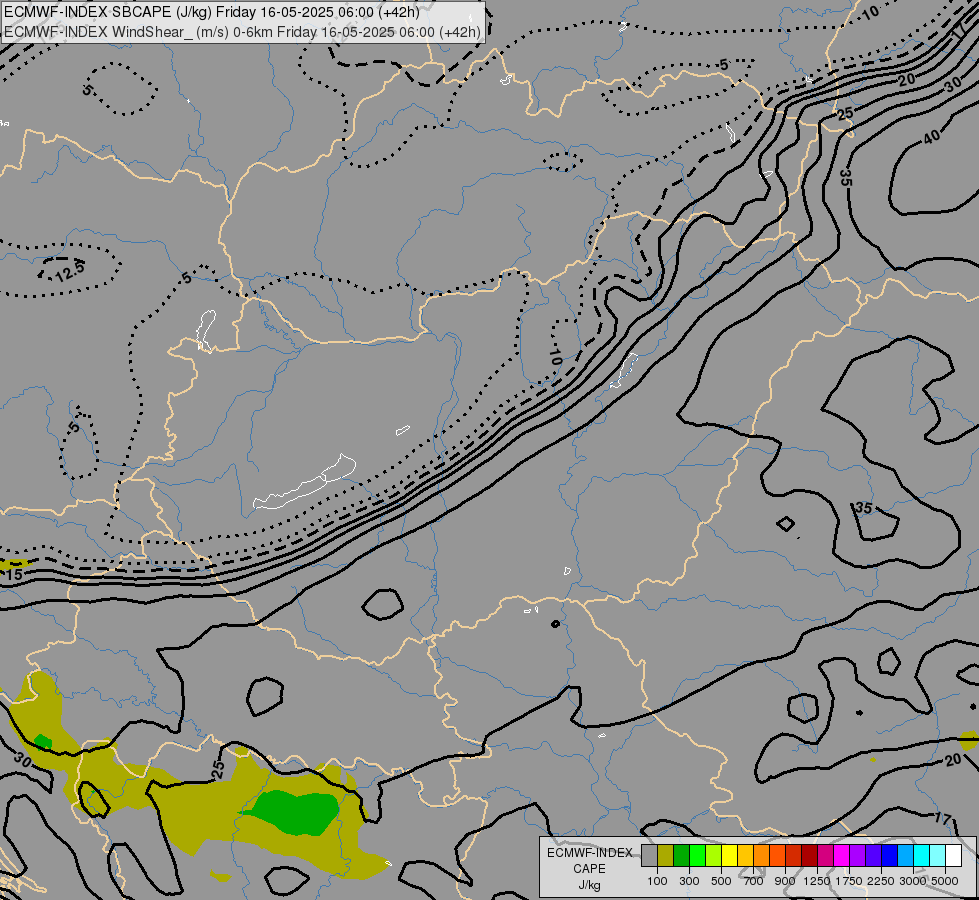Image resolution: width=979 pixels, height=900 pixels.
Task: Click the legend value 3000
Action: click(x=913, y=881)
